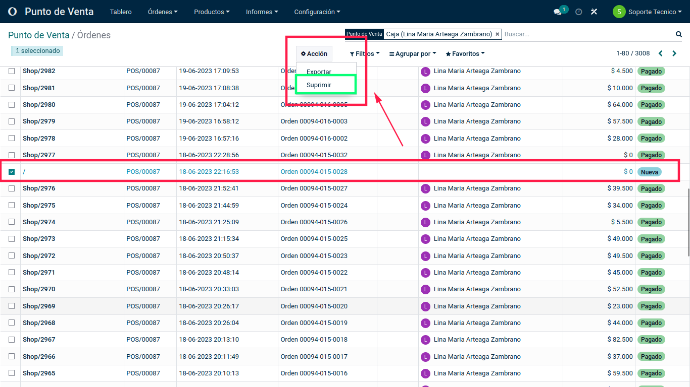Viewport: 690px width, 387px height.
Task: Go to previous page arrow
Action: 661,53
